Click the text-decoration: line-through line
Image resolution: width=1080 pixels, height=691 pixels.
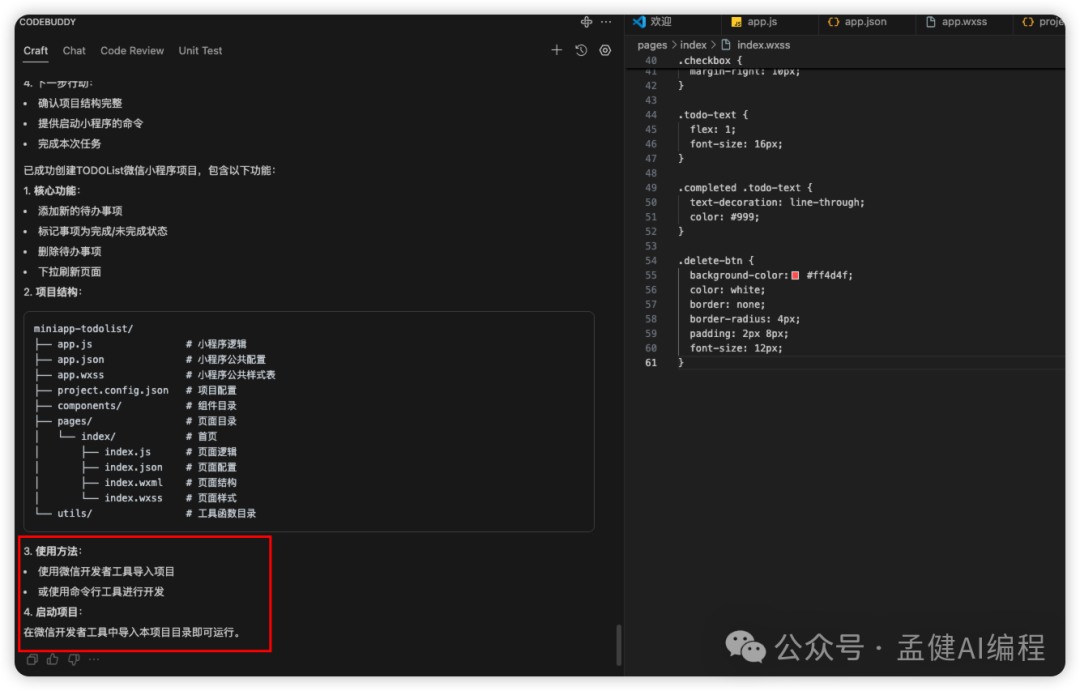[777, 203]
